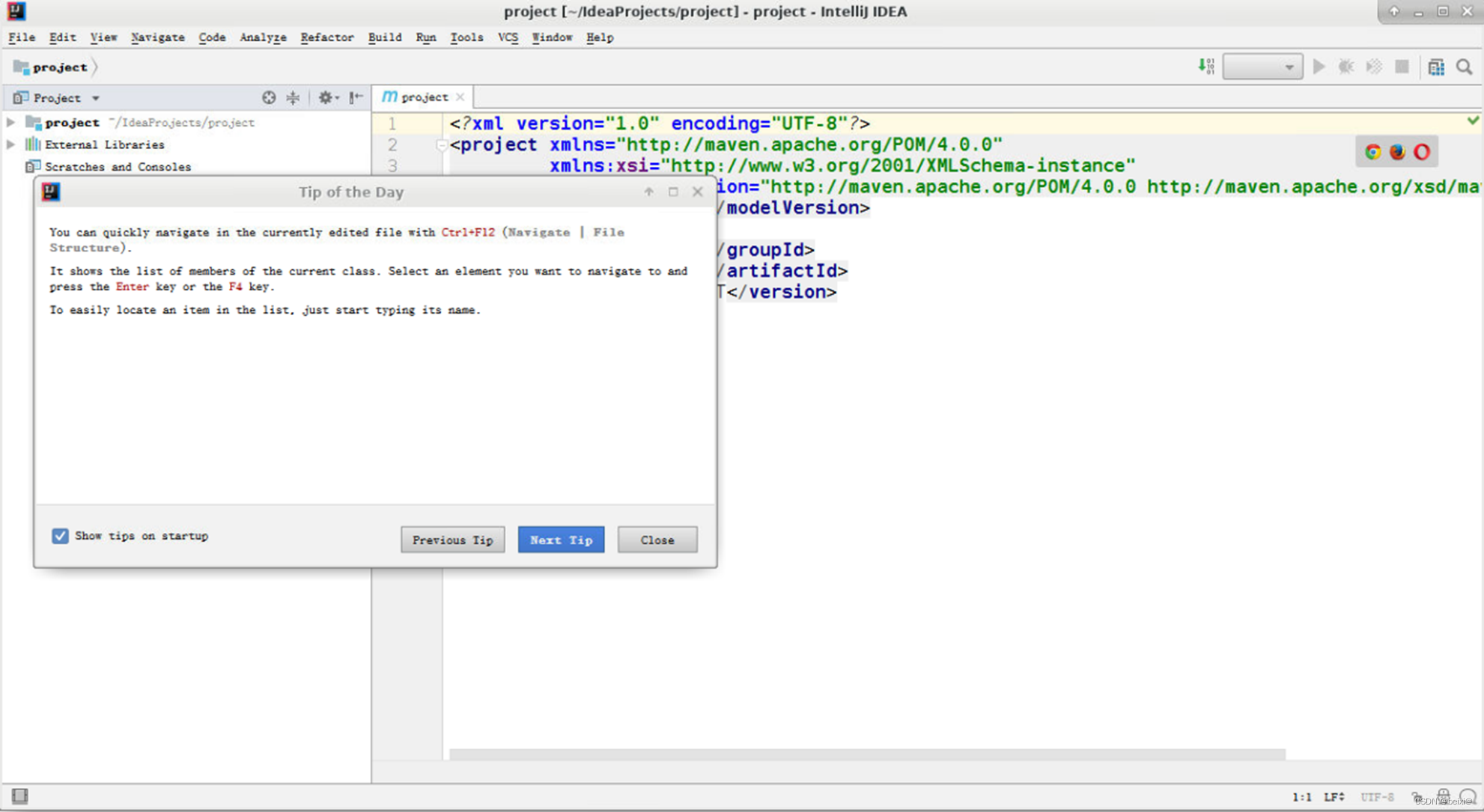Screen dimensions: 1484x812
Task: Open the Run menu
Action: coord(426,37)
